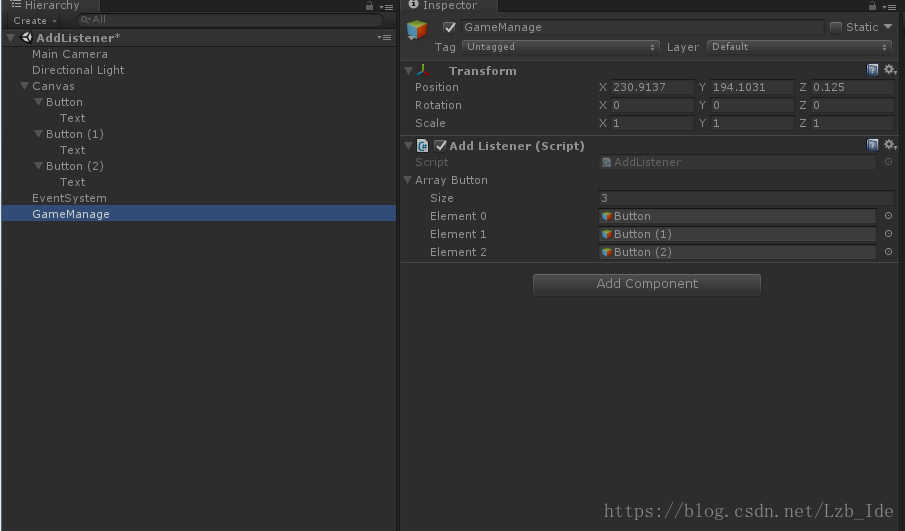The width and height of the screenshot is (905, 531).
Task: Select Text under Button (2)
Action: (73, 182)
